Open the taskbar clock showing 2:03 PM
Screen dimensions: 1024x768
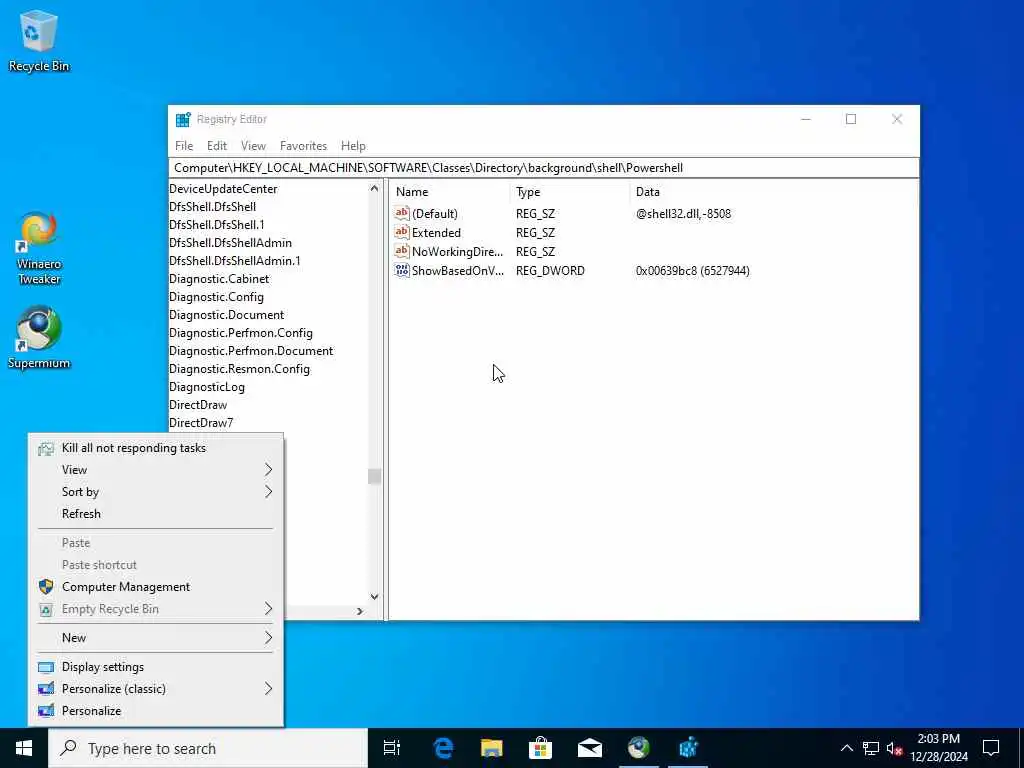(938, 748)
